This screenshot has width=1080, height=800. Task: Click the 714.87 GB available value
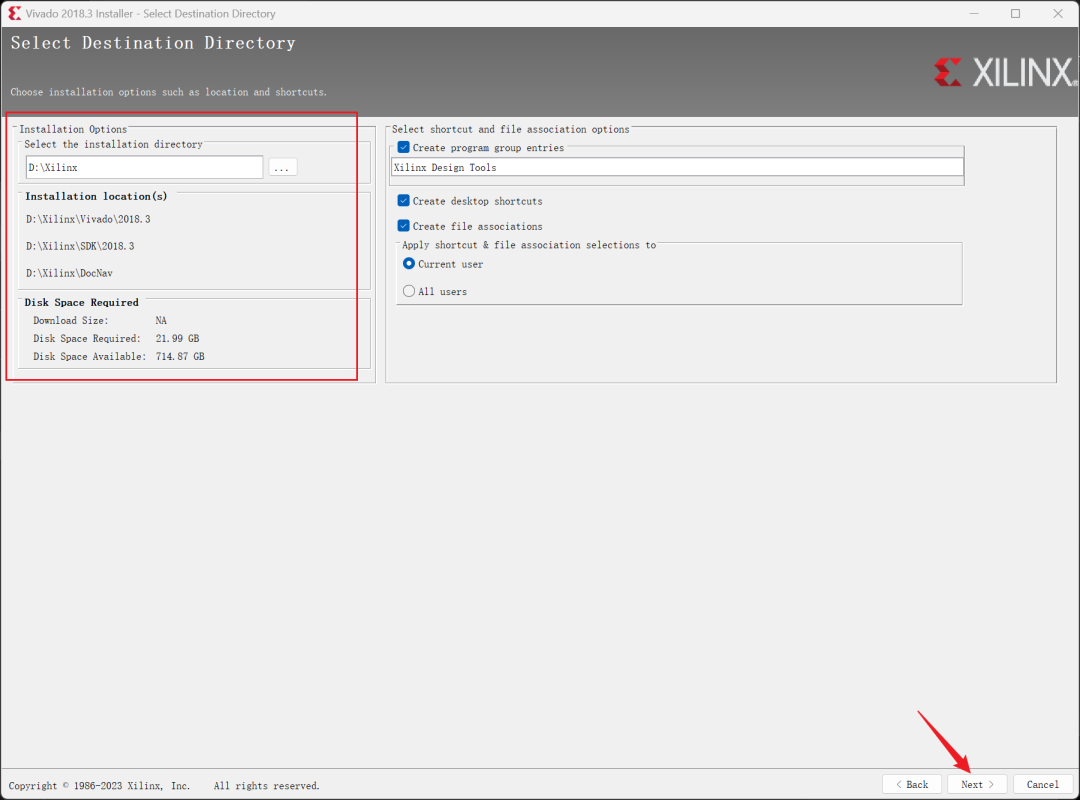[x=180, y=356]
